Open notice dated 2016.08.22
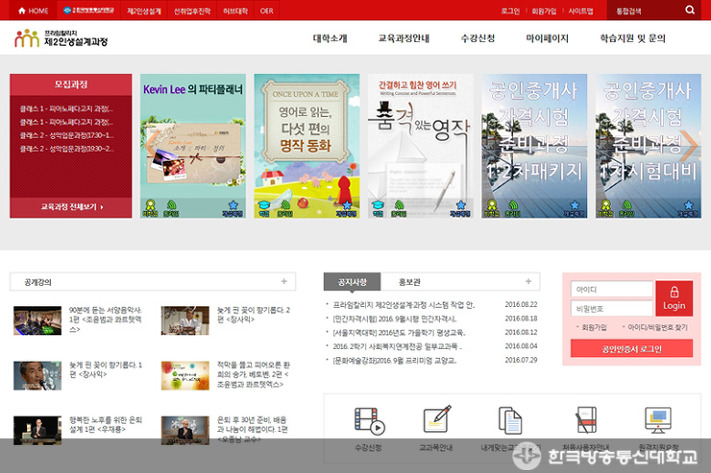The height and width of the screenshot is (473, 711). (x=404, y=305)
